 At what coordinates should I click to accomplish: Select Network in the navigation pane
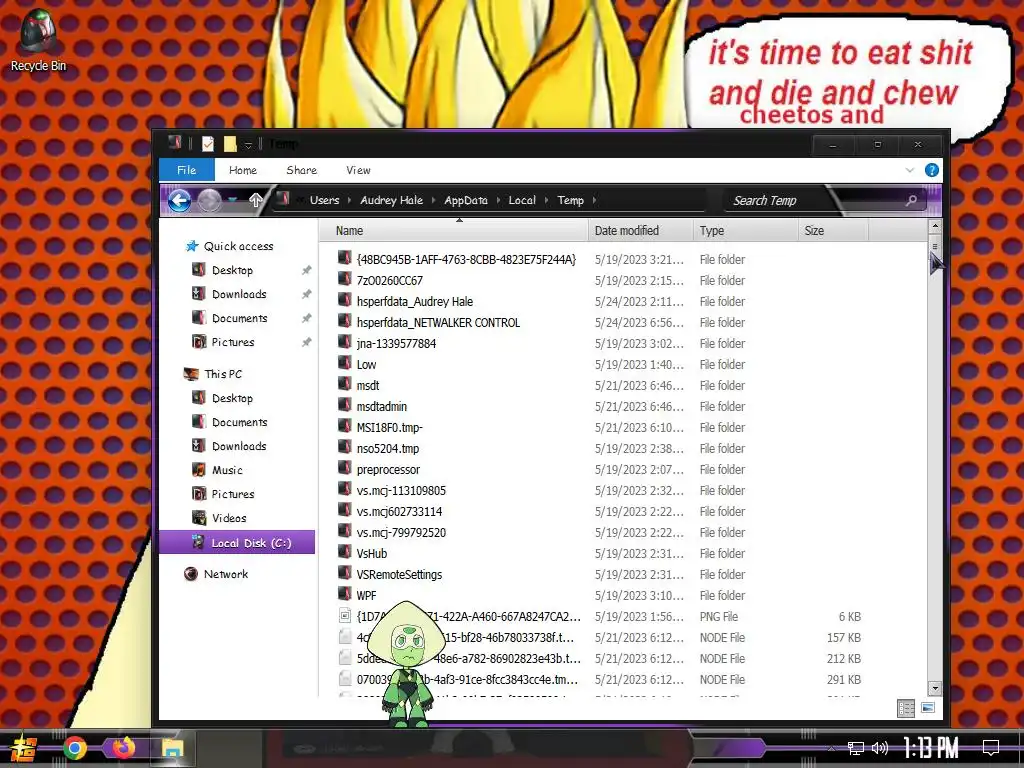(225, 574)
